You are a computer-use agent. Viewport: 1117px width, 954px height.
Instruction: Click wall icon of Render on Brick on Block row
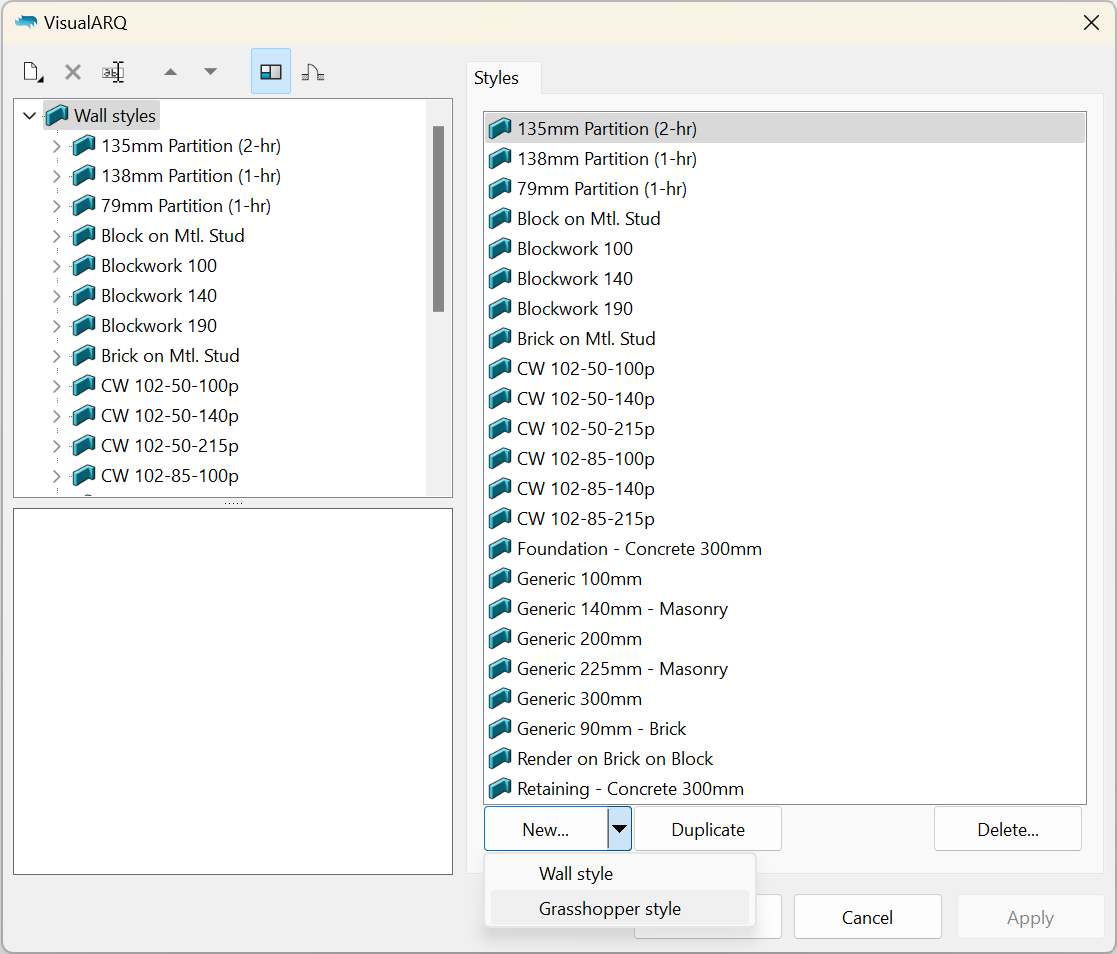click(500, 758)
